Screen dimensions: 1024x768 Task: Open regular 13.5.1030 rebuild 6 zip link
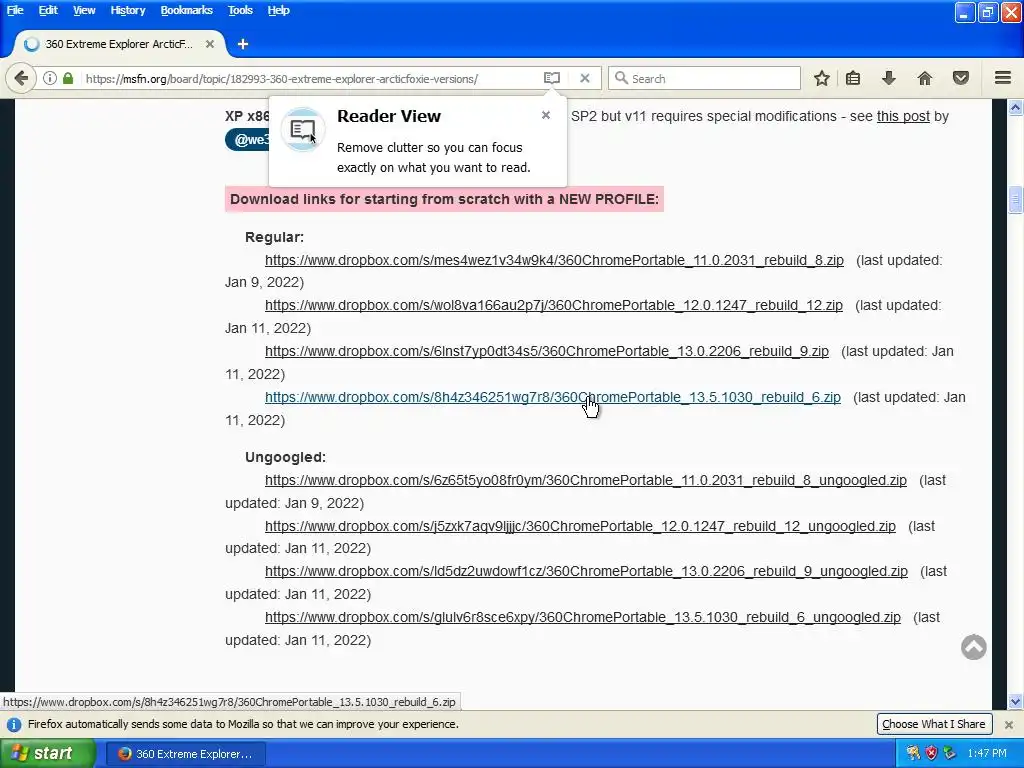pyautogui.click(x=552, y=397)
